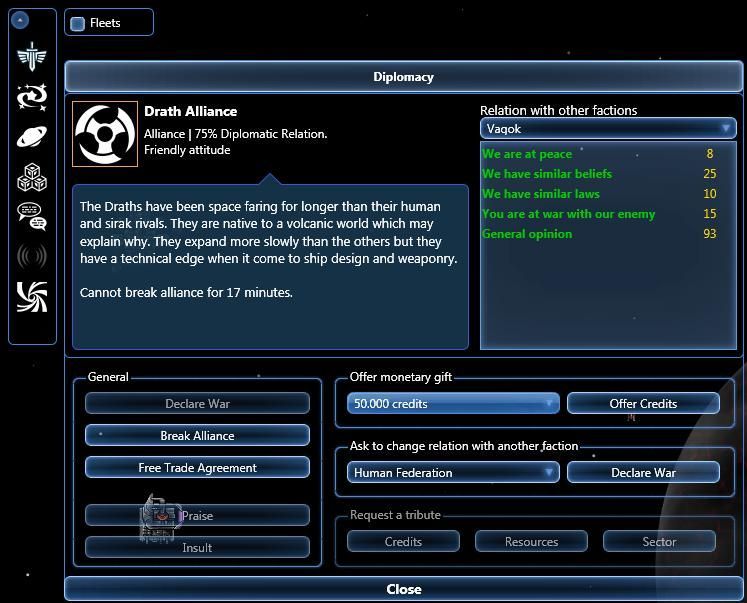Click Declare War beside the Human Federation dropdown
The height and width of the screenshot is (603, 747).
tap(643, 472)
